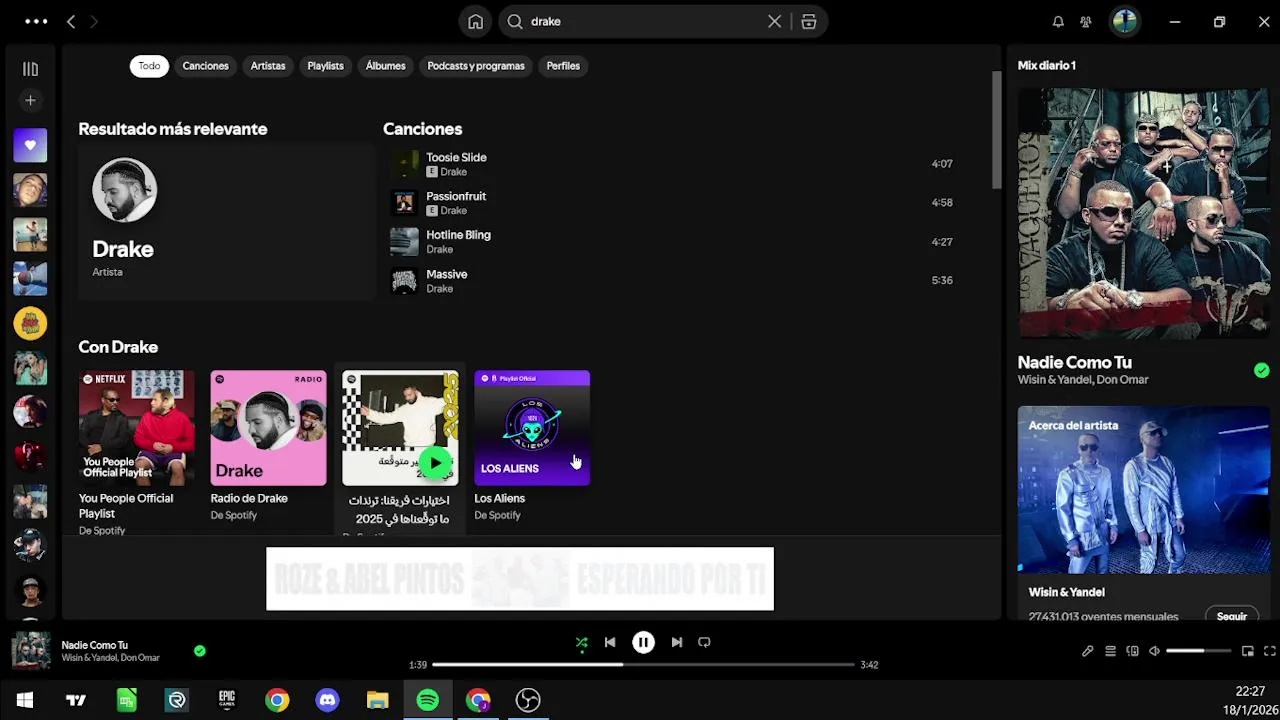This screenshot has height=720, width=1280.
Task: Toggle saved checkmark in now playing bar
Action: pyautogui.click(x=200, y=651)
